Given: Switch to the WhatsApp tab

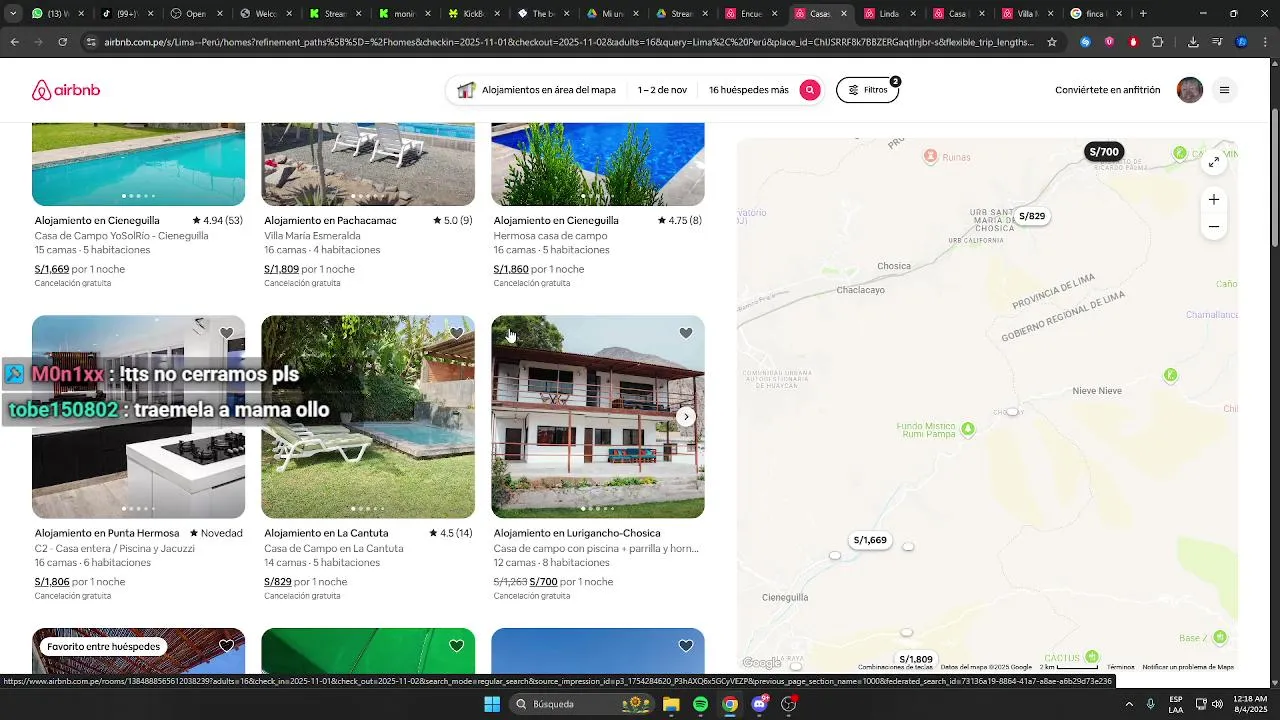Looking at the screenshot, I should [x=50, y=14].
